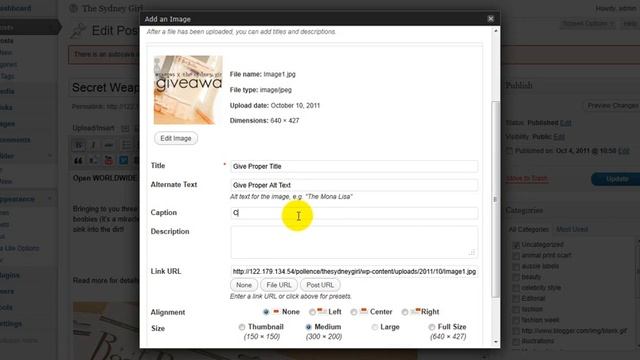Select alignment Left radio button
This screenshot has width=640, height=360.
312,312
